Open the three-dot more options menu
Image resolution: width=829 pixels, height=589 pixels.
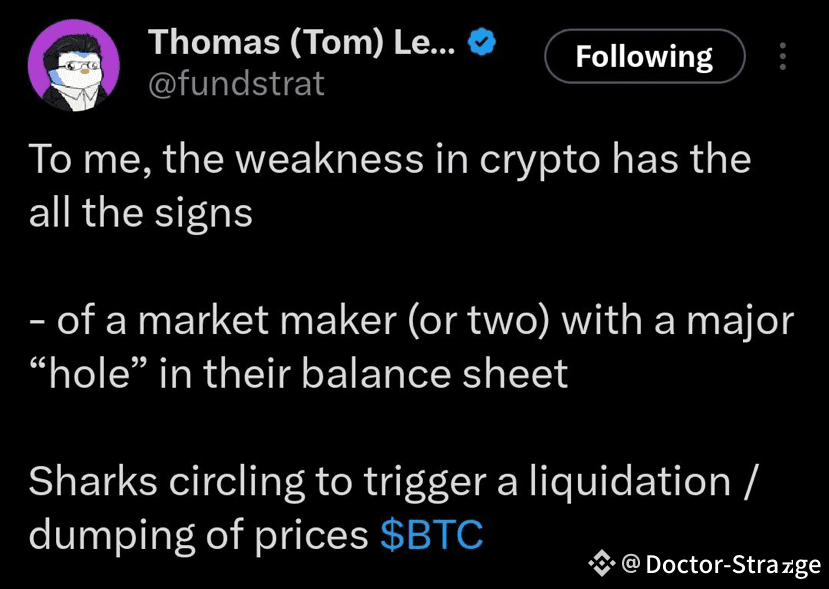click(783, 56)
